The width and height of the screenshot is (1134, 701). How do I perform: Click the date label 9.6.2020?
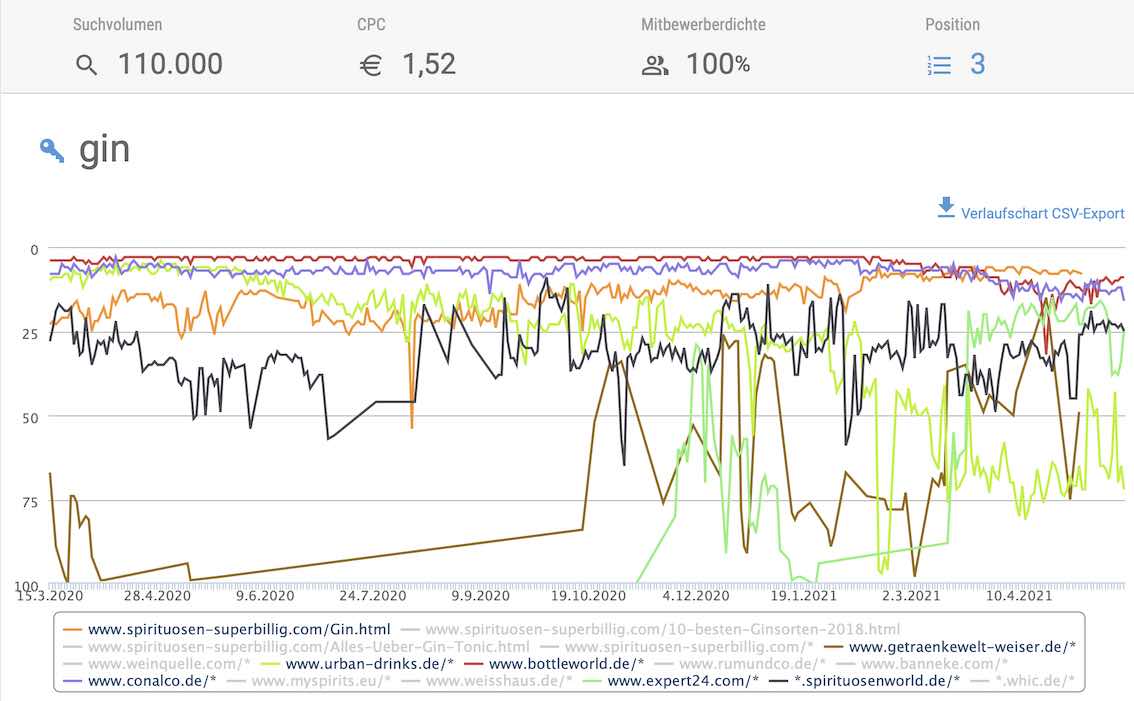265,596
